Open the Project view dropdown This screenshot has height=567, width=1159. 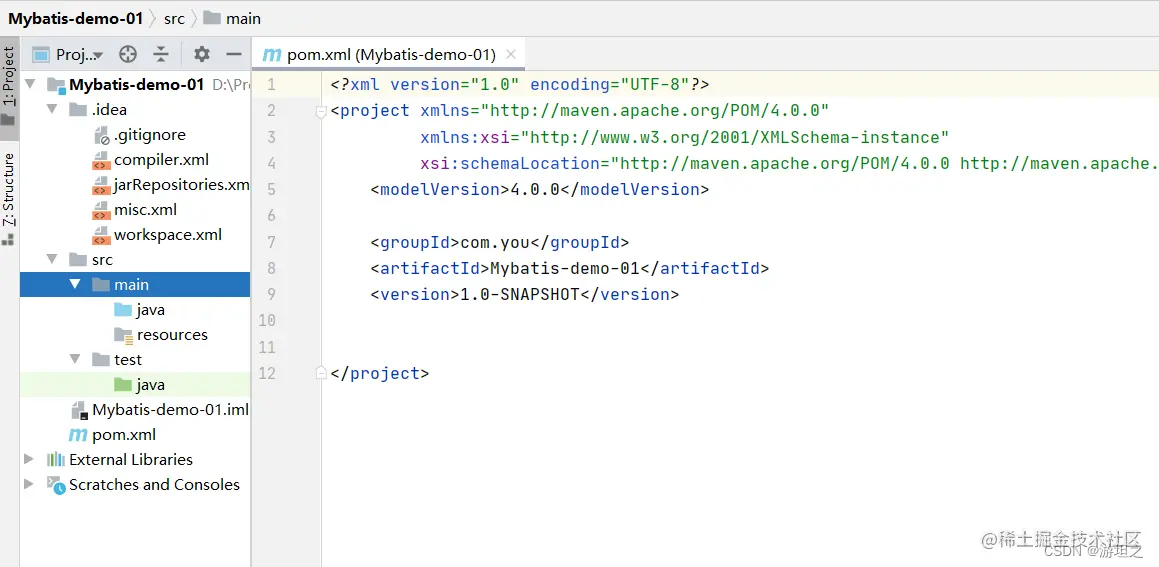click(x=69, y=55)
